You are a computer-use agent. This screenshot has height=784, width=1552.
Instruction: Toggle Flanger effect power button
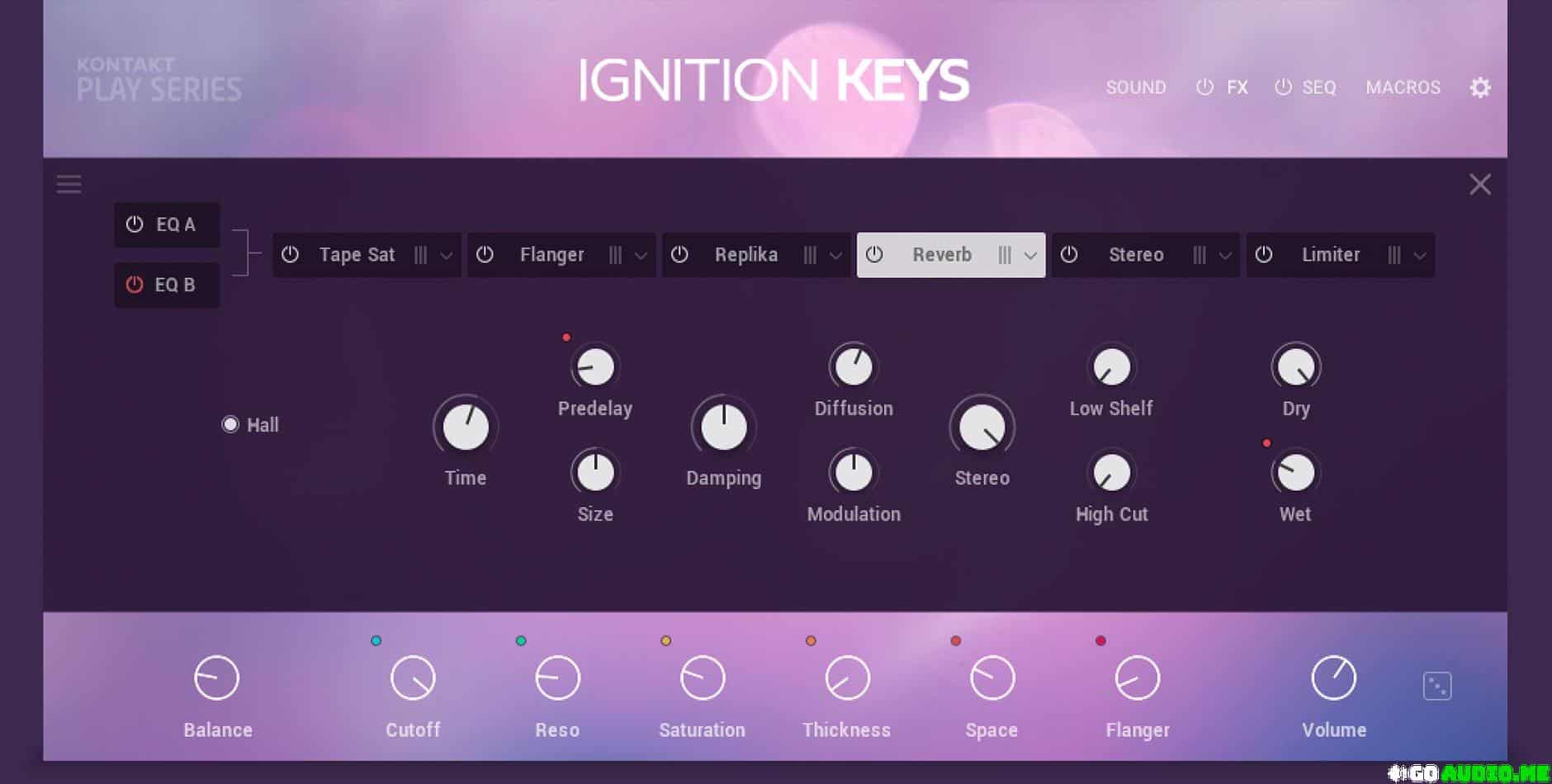(485, 254)
